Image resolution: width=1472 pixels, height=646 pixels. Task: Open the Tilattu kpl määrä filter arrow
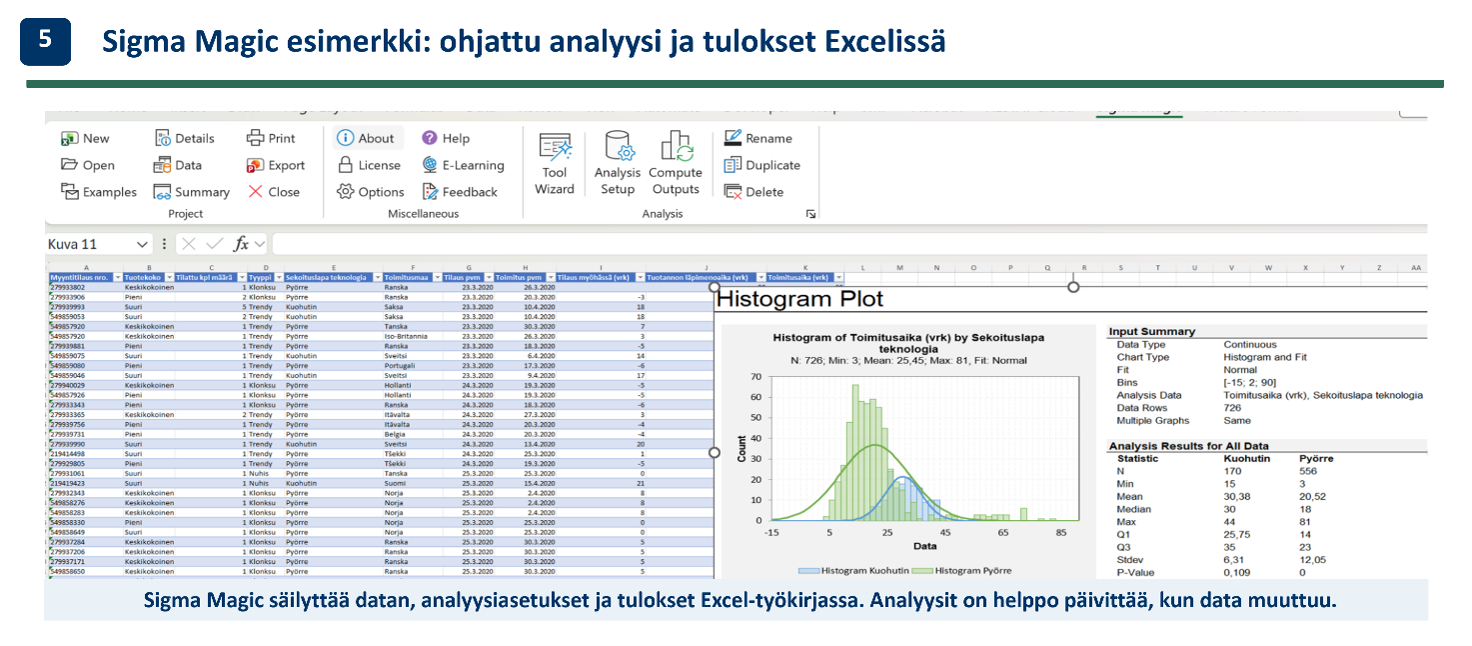click(x=240, y=277)
